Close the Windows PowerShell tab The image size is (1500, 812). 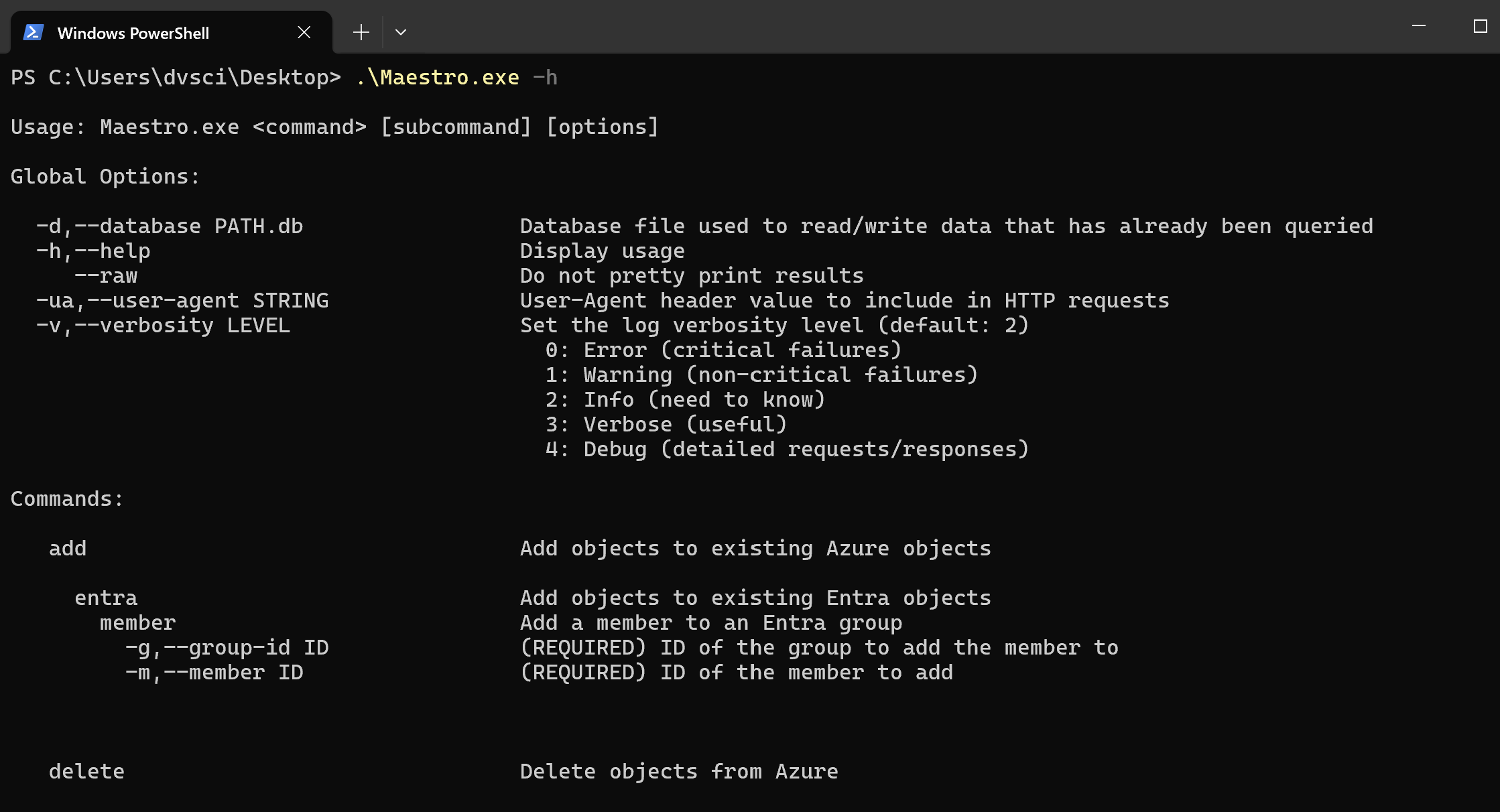(304, 32)
